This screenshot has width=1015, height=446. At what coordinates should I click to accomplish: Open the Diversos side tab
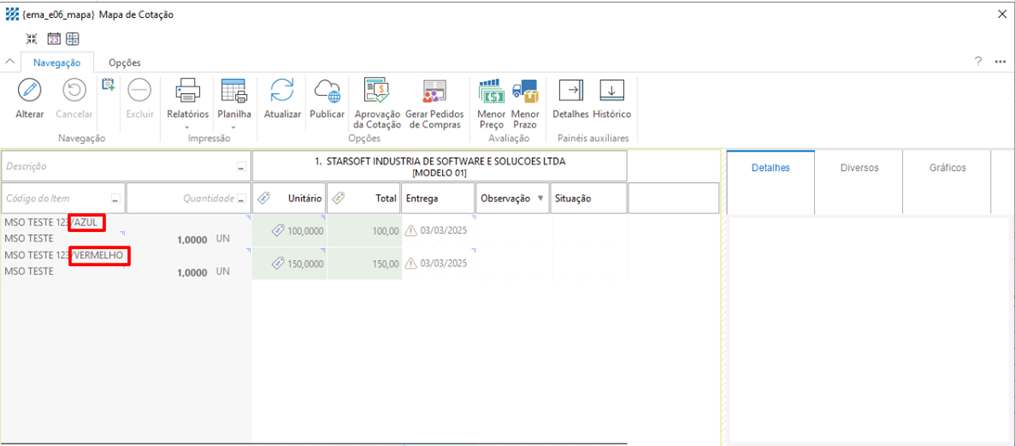tap(859, 168)
